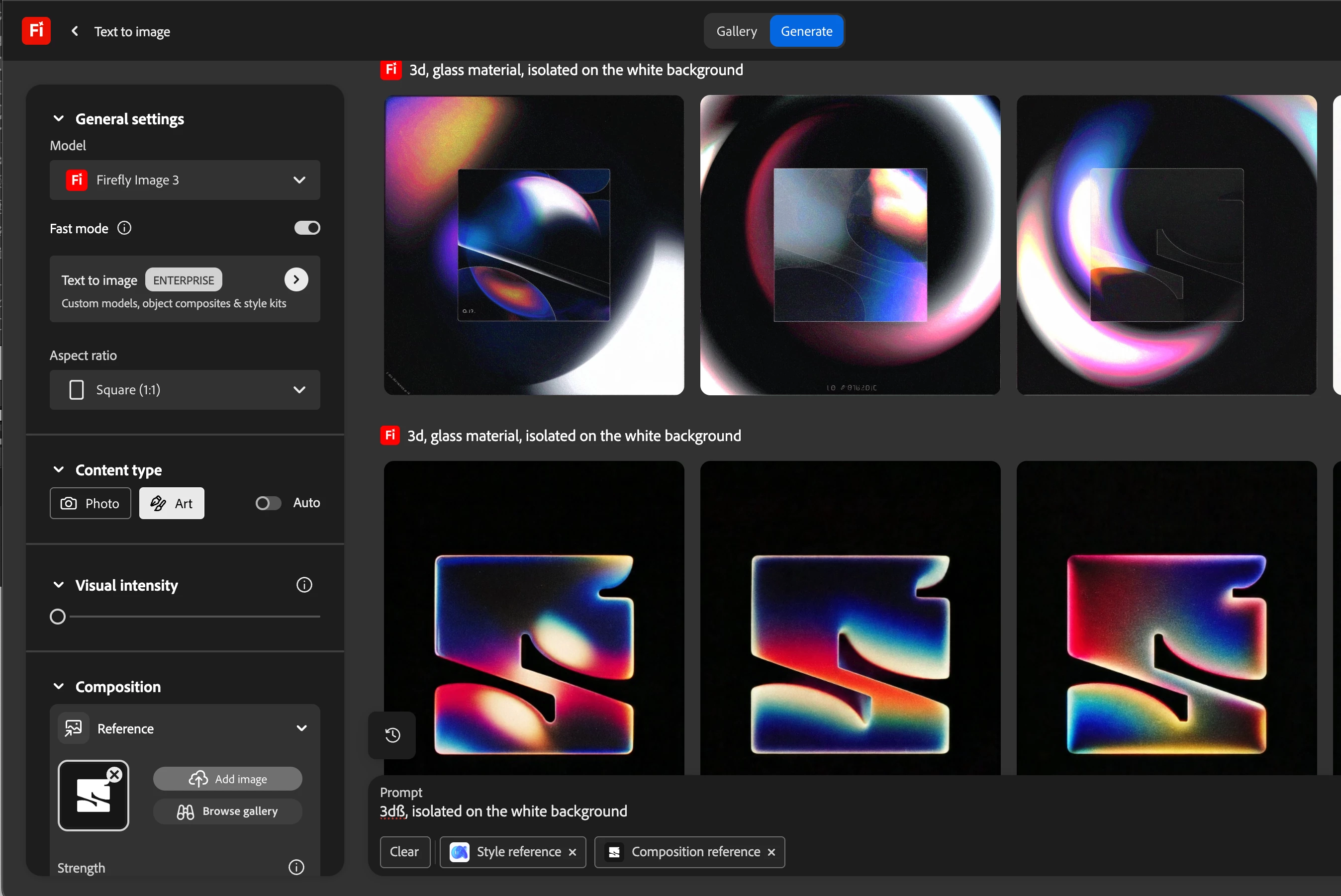This screenshot has height=896, width=1341.
Task: Toggle the Fast mode switch
Action: 307,228
